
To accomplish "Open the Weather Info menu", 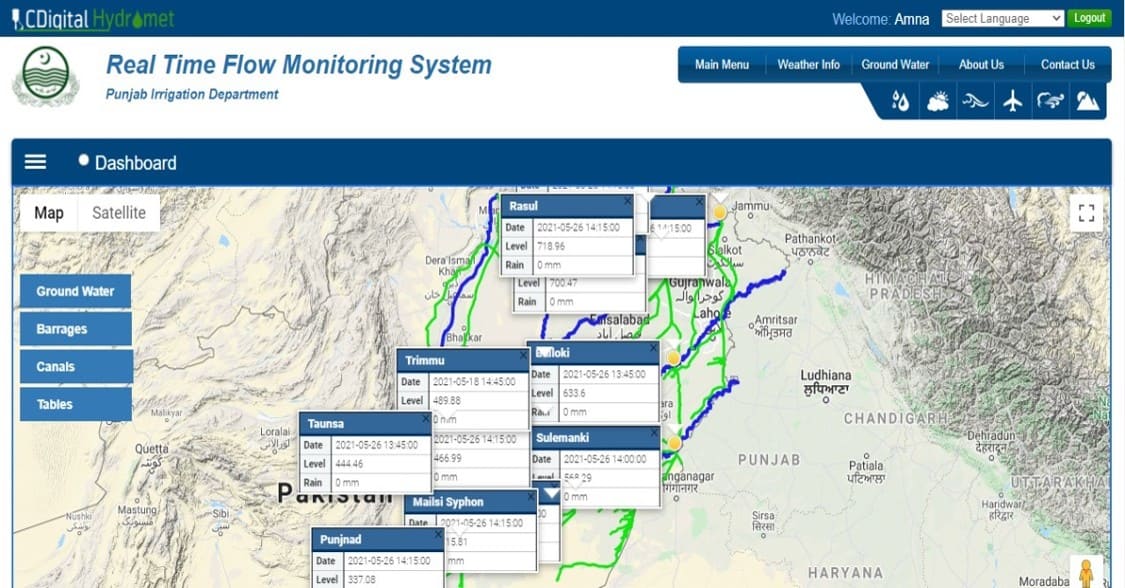I will [808, 64].
